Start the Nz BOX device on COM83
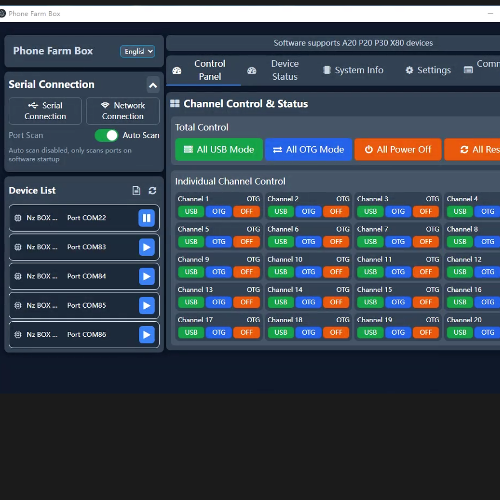 coord(147,247)
